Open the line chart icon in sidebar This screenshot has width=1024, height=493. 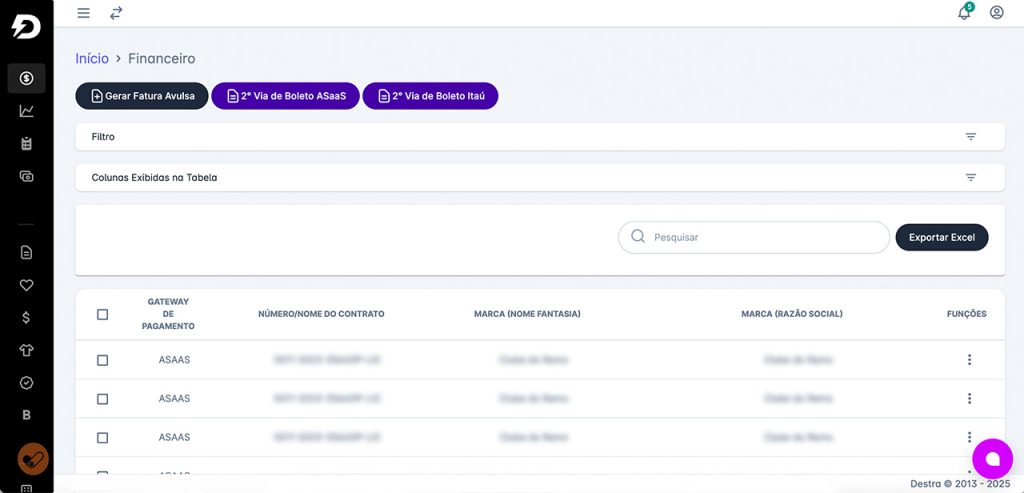[27, 111]
